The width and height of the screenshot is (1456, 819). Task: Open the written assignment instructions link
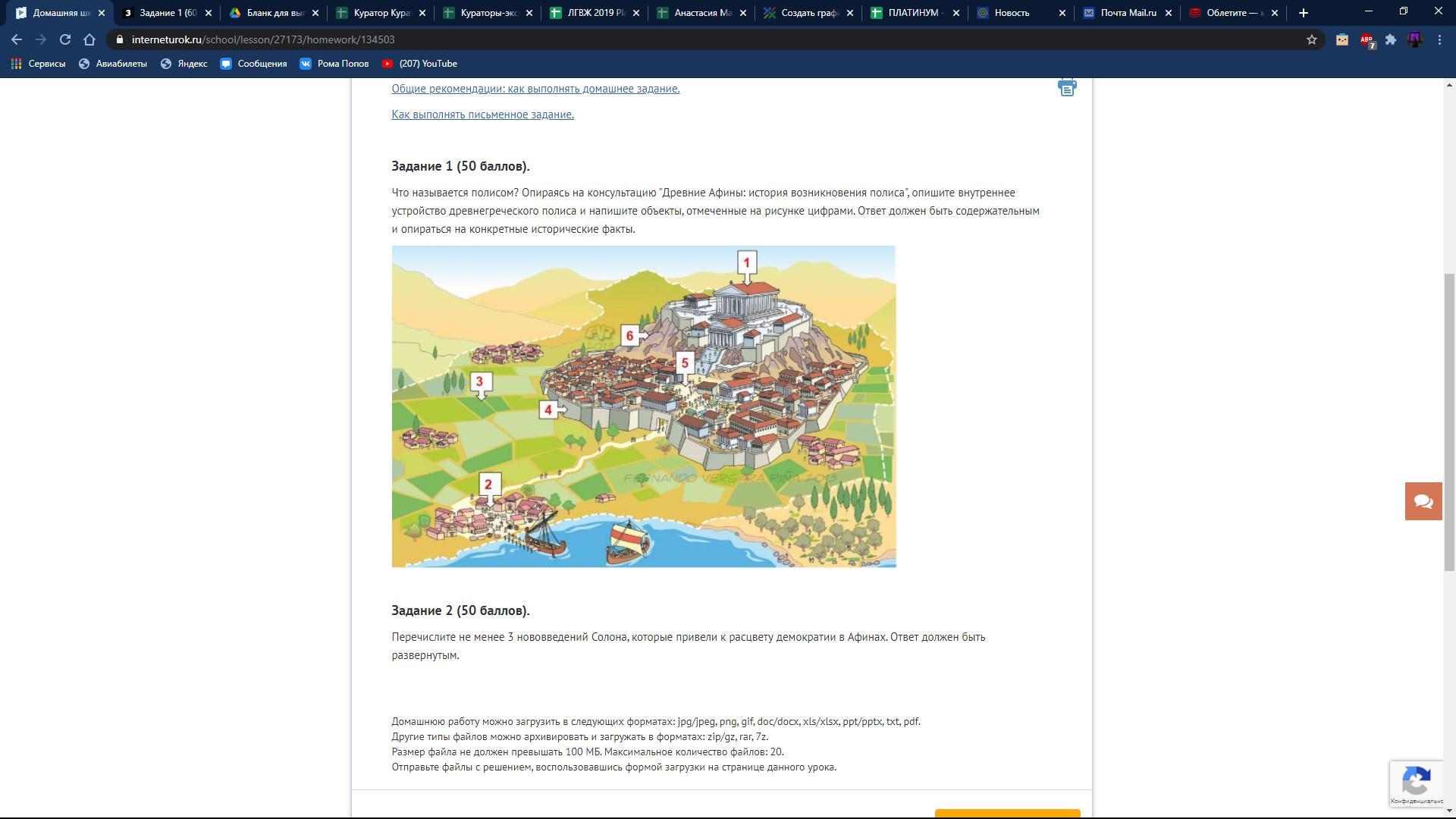pyautogui.click(x=482, y=115)
